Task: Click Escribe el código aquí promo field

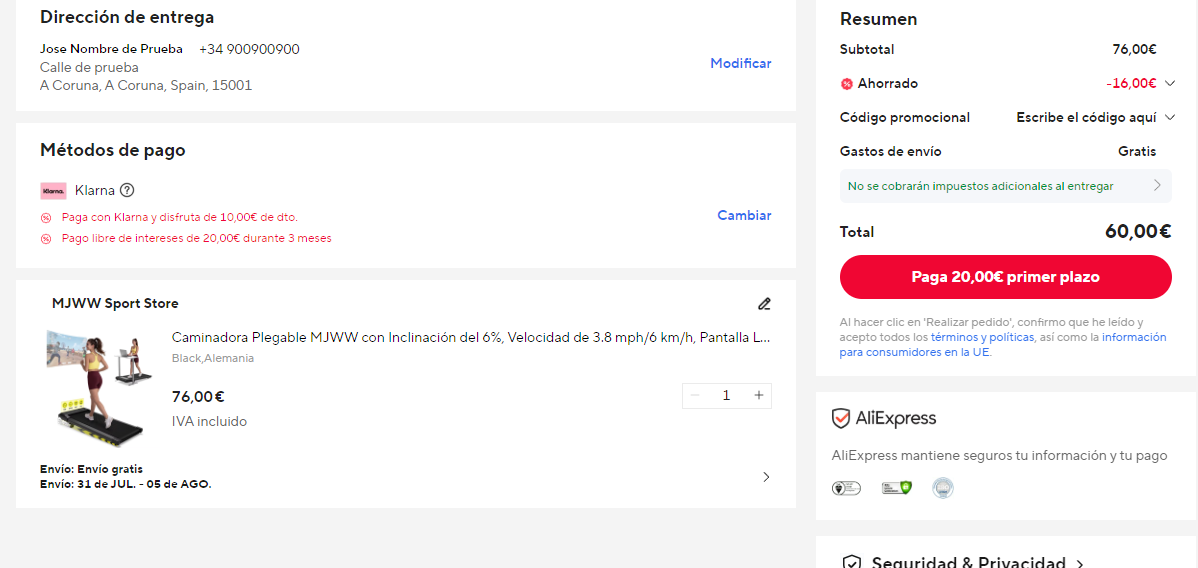Action: click(x=1087, y=117)
